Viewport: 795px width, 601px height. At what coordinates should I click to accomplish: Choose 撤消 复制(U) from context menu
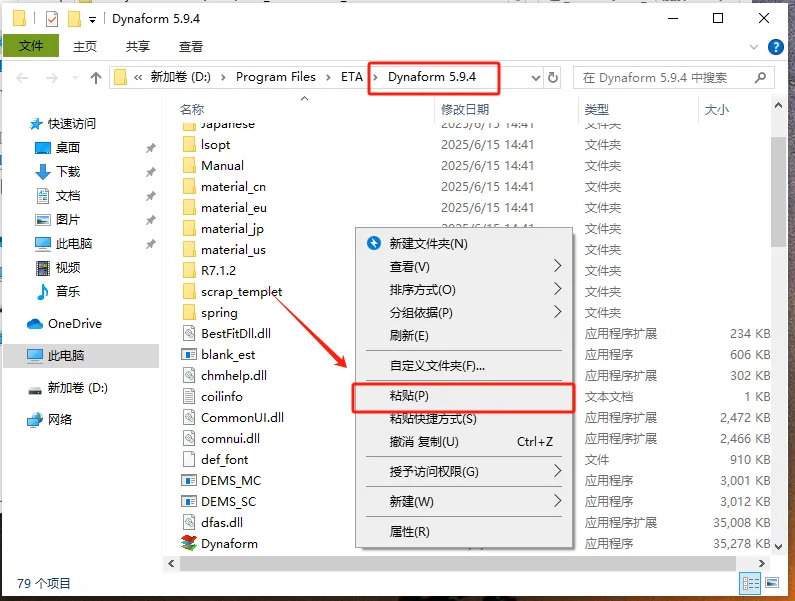(x=464, y=442)
